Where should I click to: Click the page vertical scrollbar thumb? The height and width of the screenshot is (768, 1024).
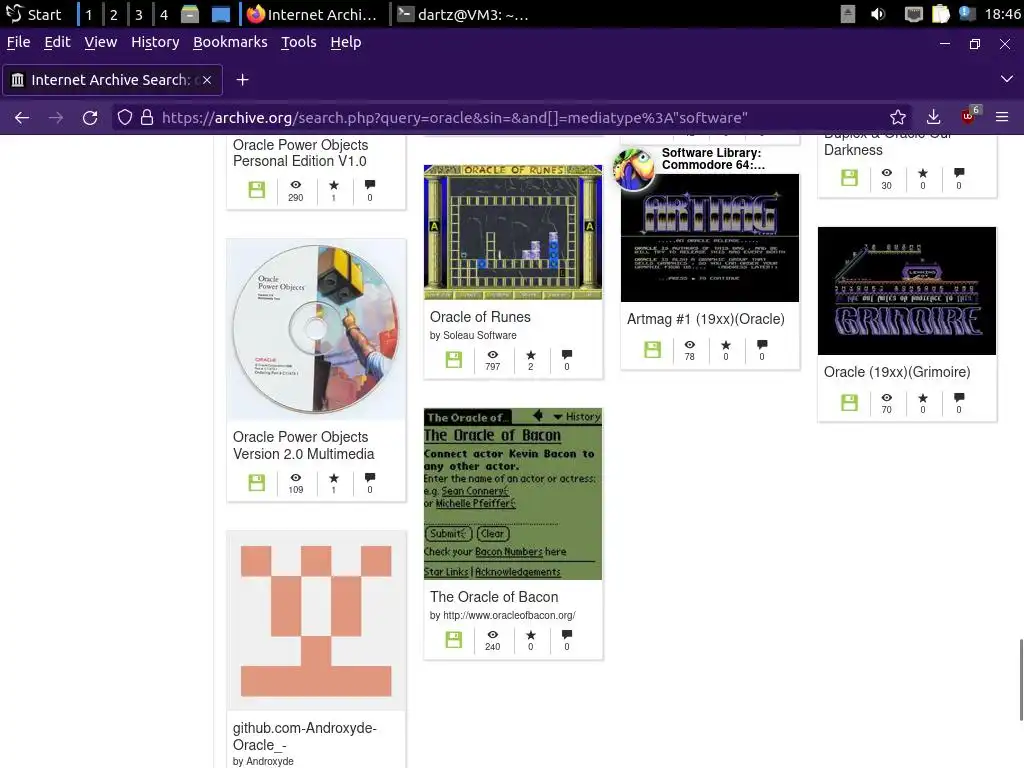pos(1021,679)
